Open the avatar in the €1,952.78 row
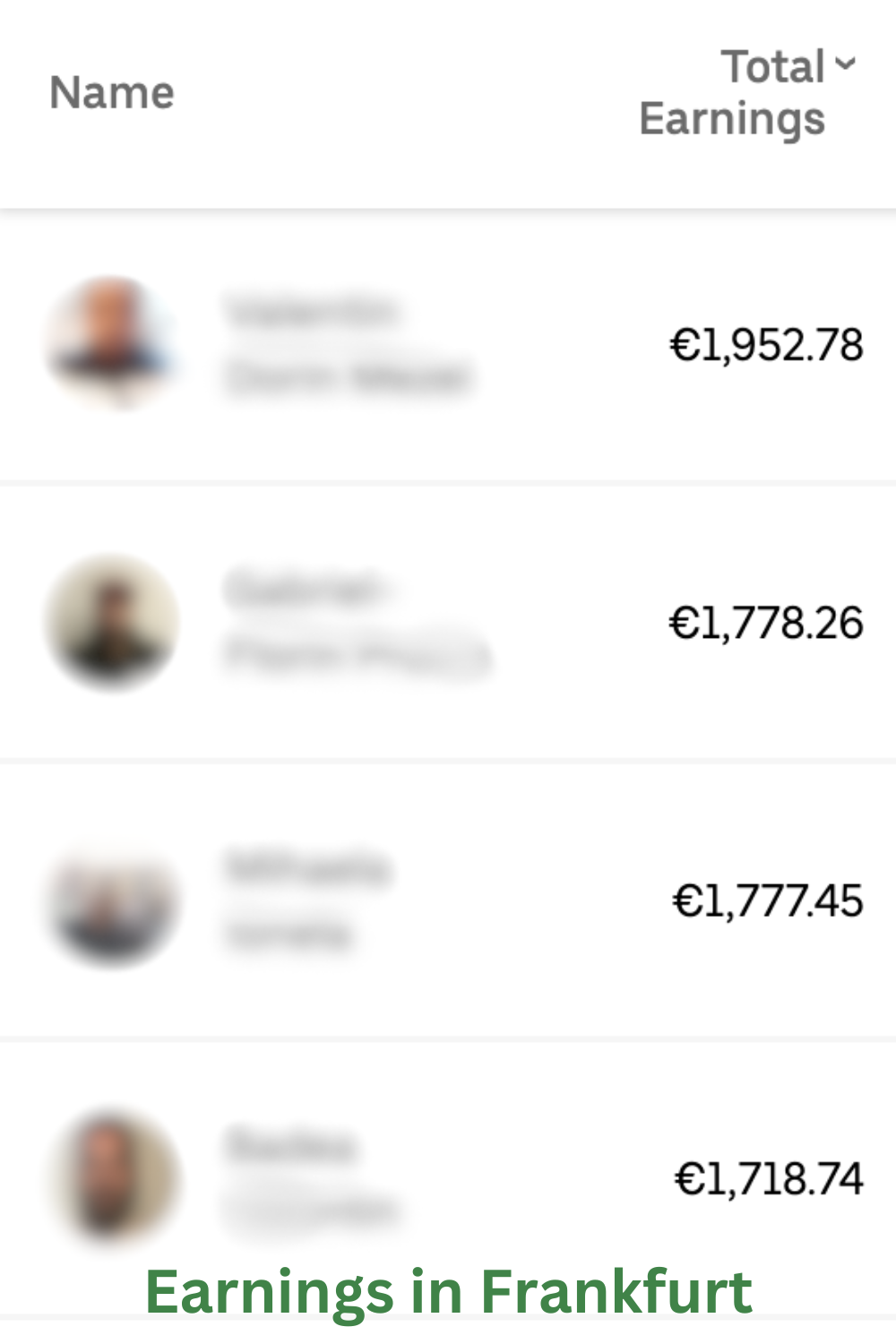Image resolution: width=896 pixels, height=1344 pixels. point(110,341)
